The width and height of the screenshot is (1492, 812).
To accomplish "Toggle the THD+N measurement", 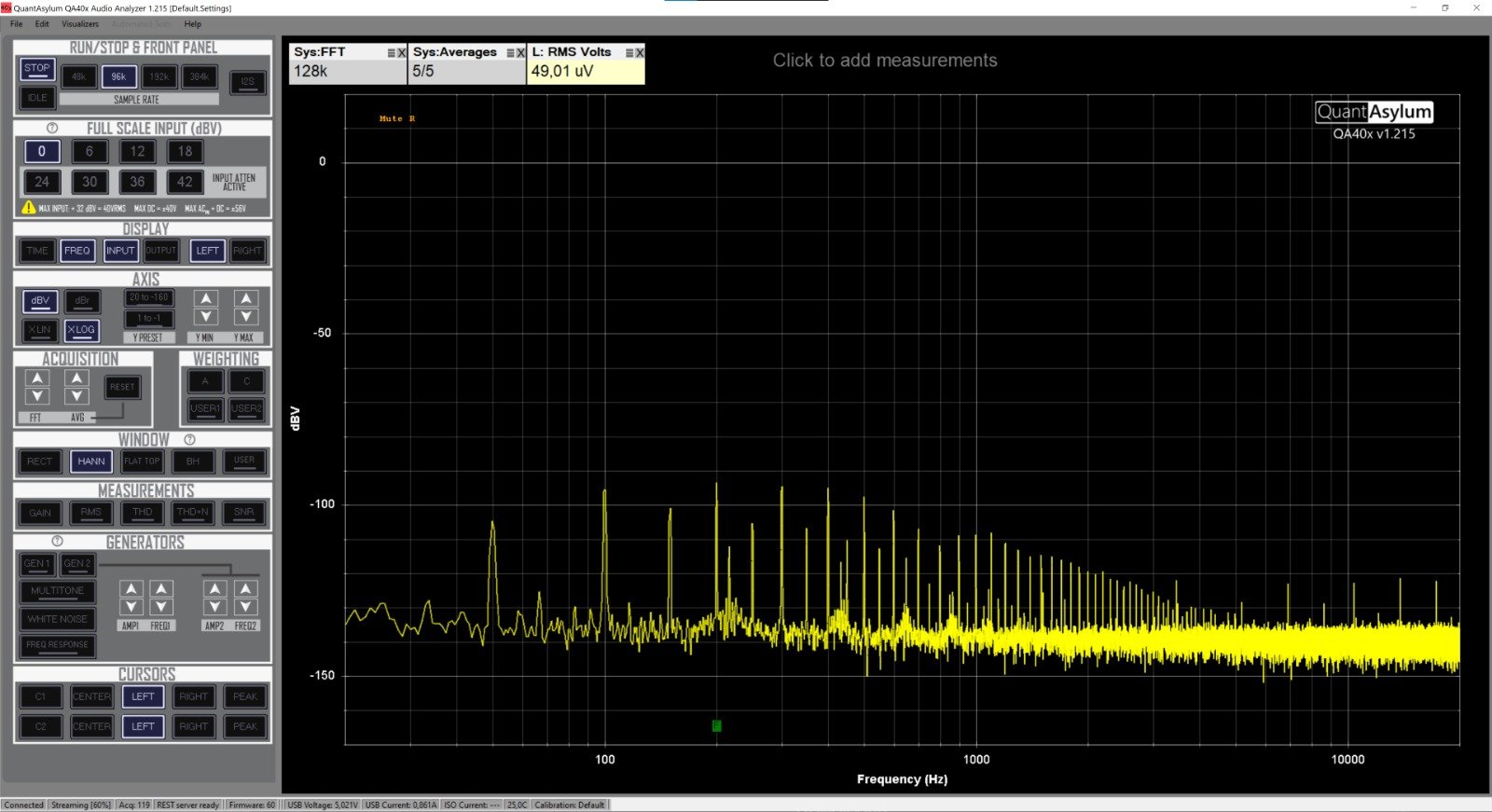I will click(193, 513).
